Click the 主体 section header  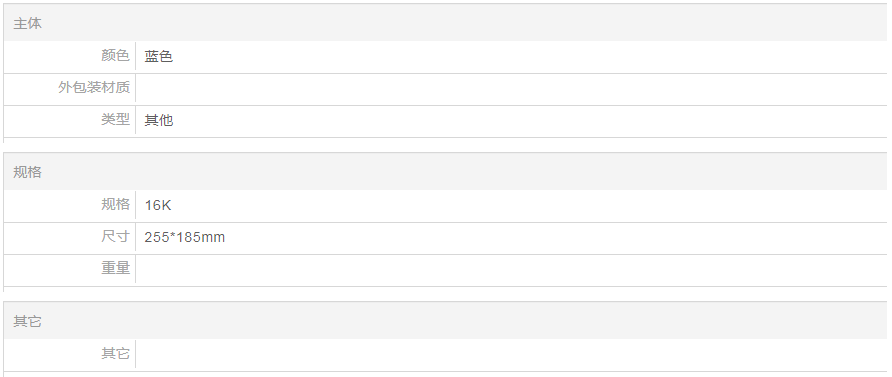pyautogui.click(x=27, y=24)
